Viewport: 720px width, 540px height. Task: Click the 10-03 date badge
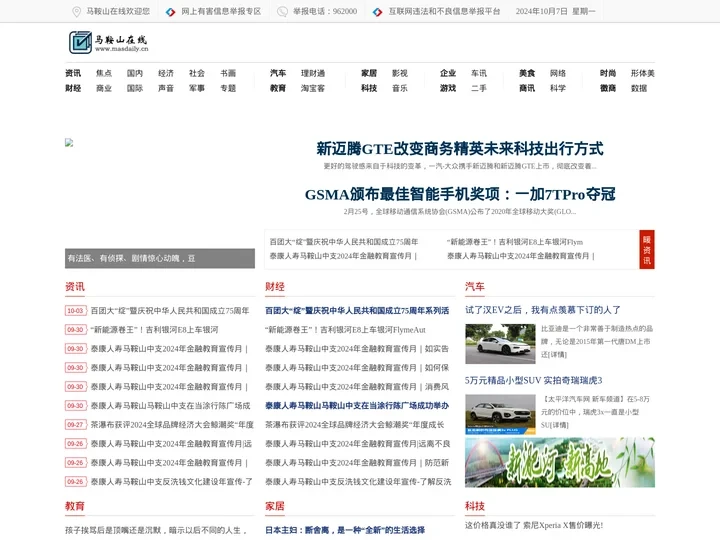coord(75,311)
